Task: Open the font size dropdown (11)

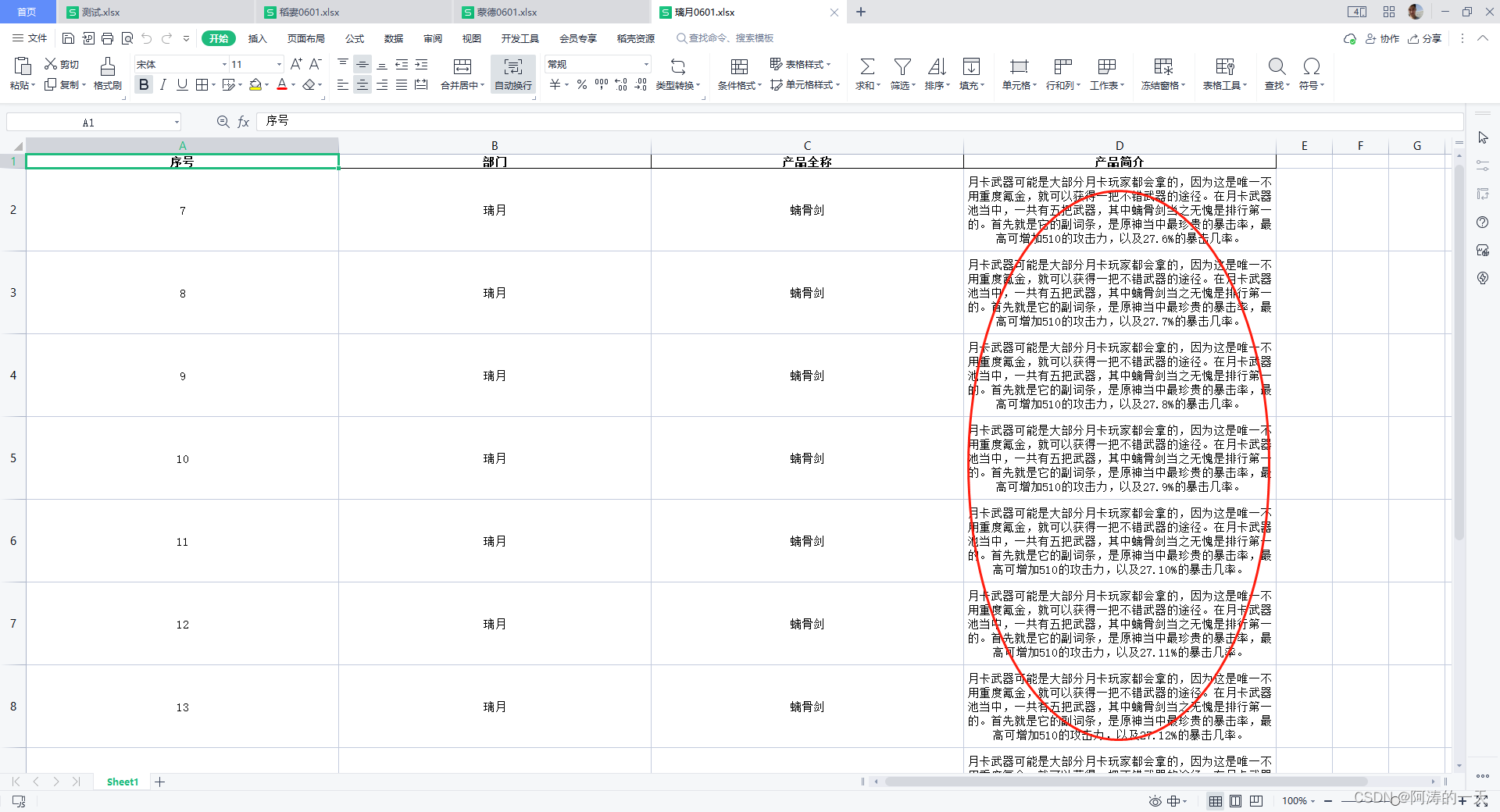Action: tap(279, 64)
